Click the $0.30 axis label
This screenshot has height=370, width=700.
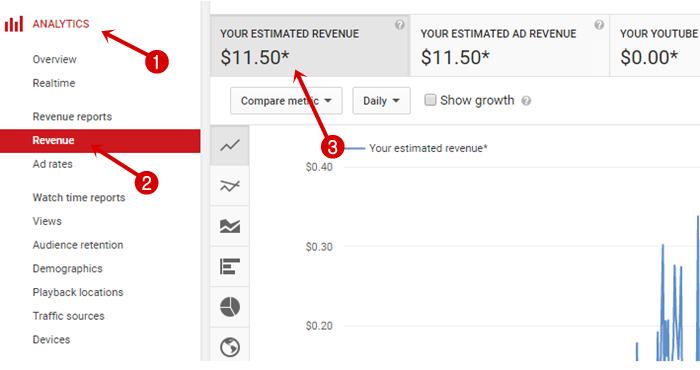[319, 247]
